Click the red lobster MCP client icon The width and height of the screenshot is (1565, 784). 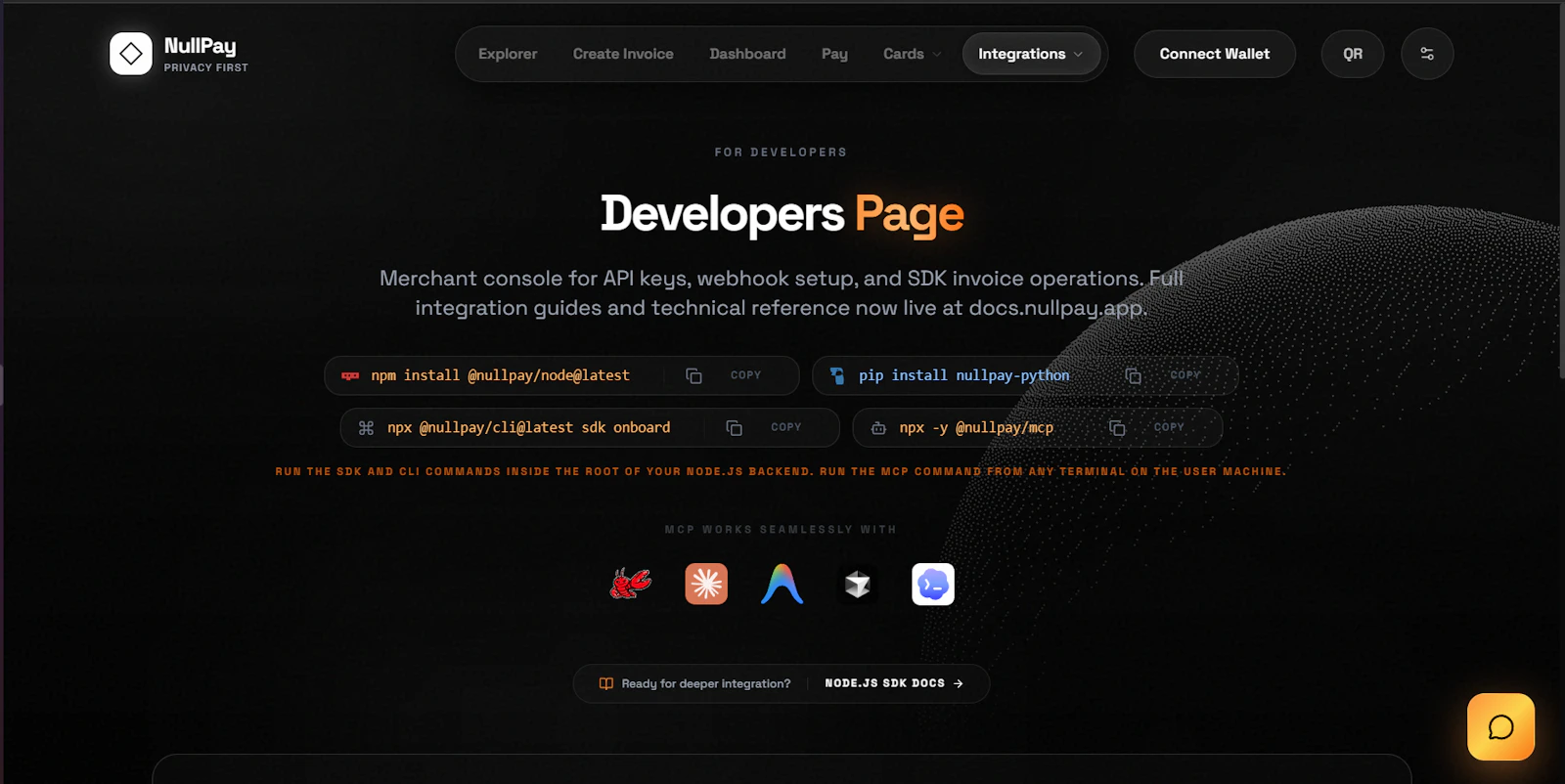point(631,584)
